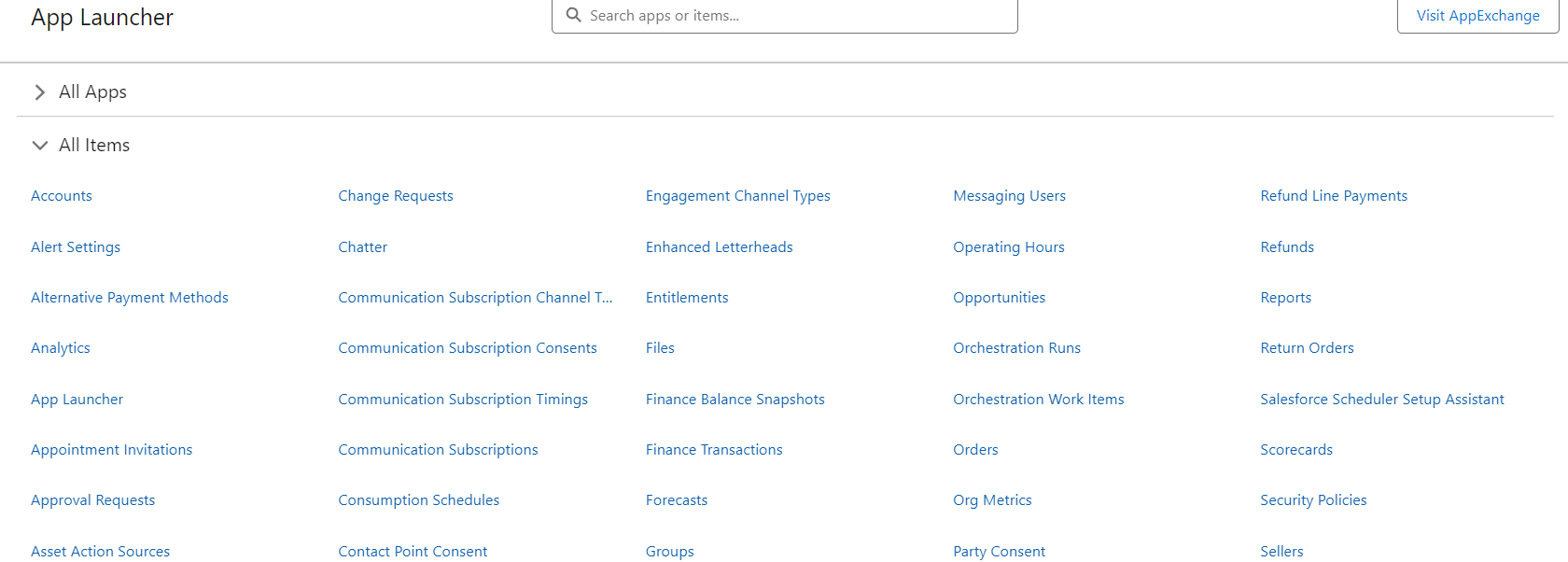Go to Alternative Payment Methods

130,298
